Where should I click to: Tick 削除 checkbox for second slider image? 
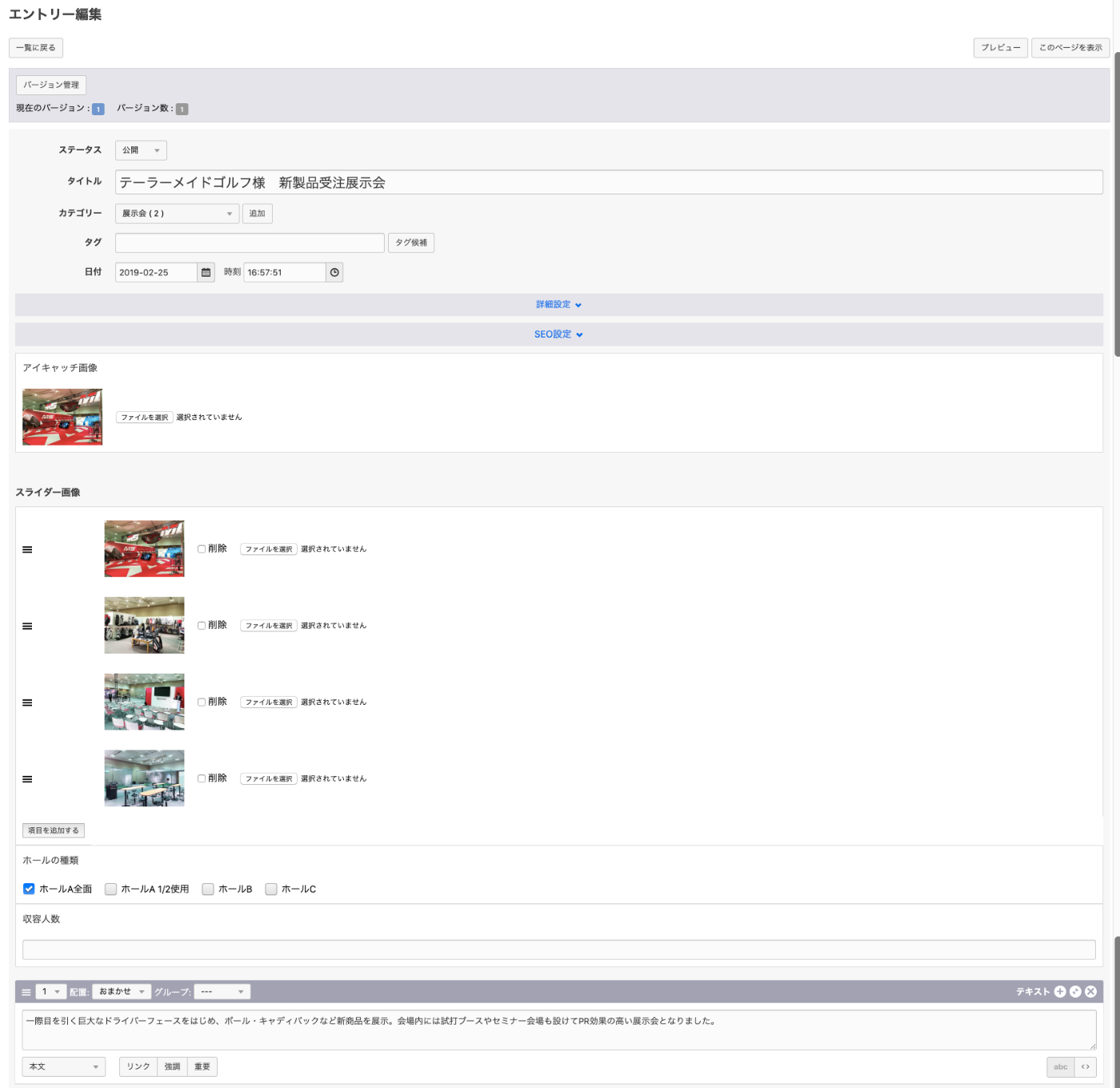(x=202, y=626)
